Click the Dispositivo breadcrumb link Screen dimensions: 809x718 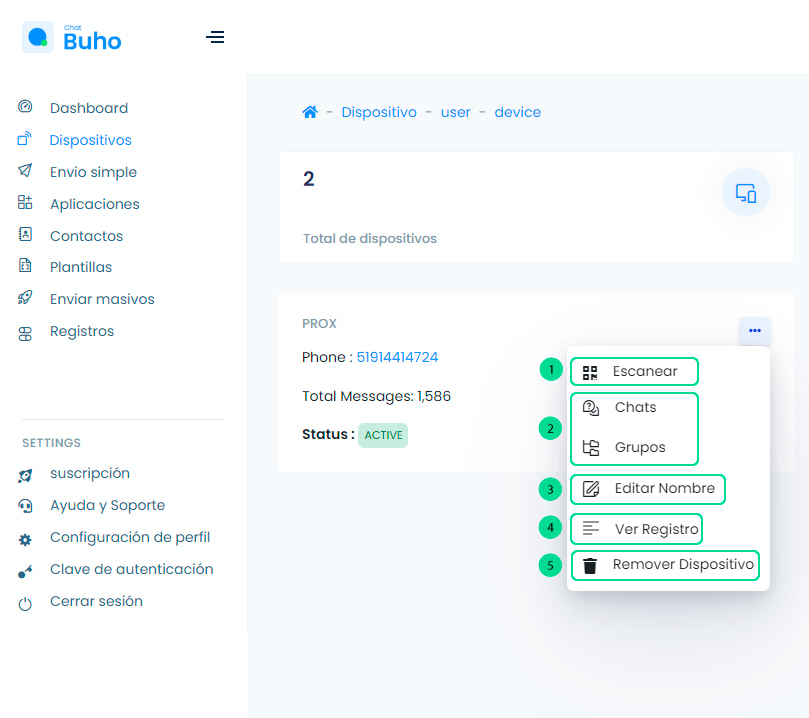click(379, 112)
